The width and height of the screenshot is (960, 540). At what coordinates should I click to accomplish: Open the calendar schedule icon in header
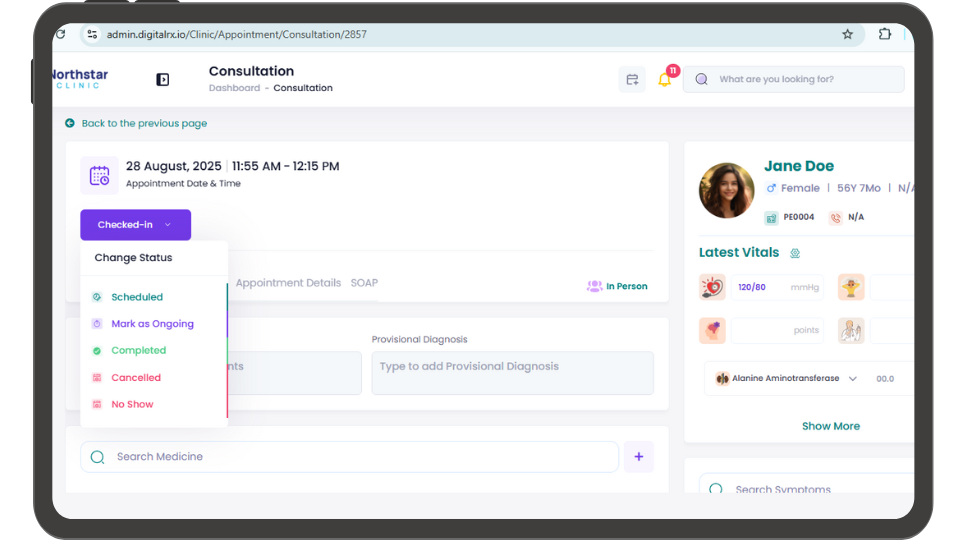pos(632,80)
